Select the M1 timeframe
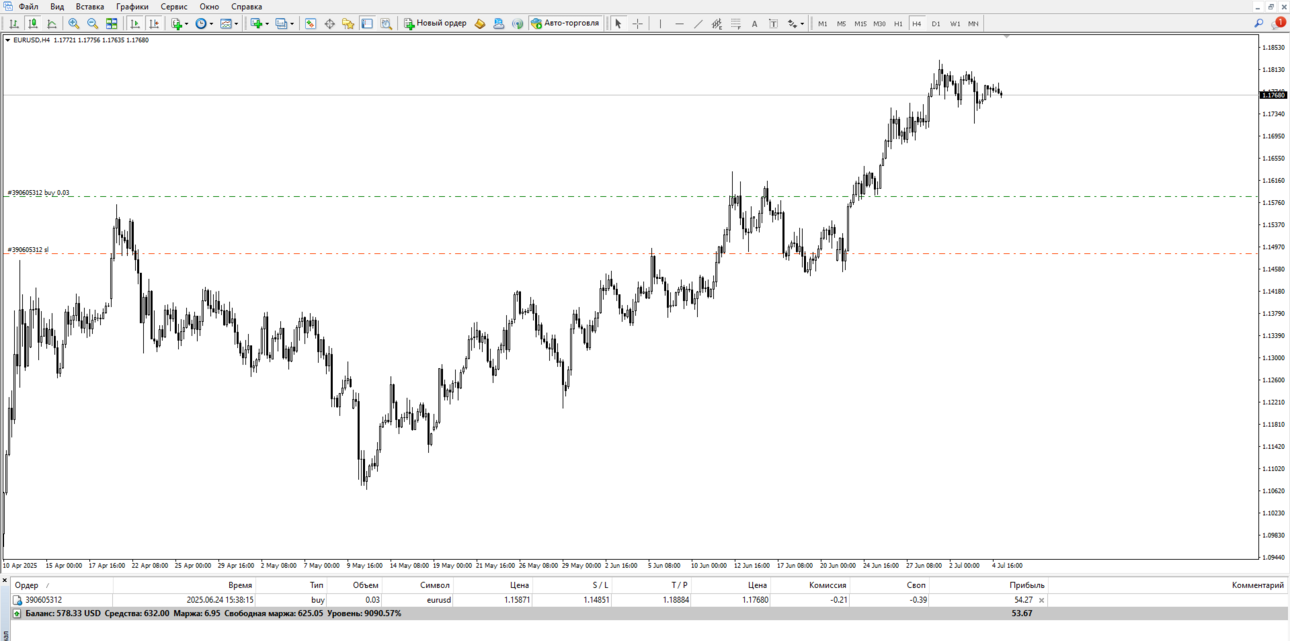Screen dimensions: 1290x641 [x=823, y=23]
